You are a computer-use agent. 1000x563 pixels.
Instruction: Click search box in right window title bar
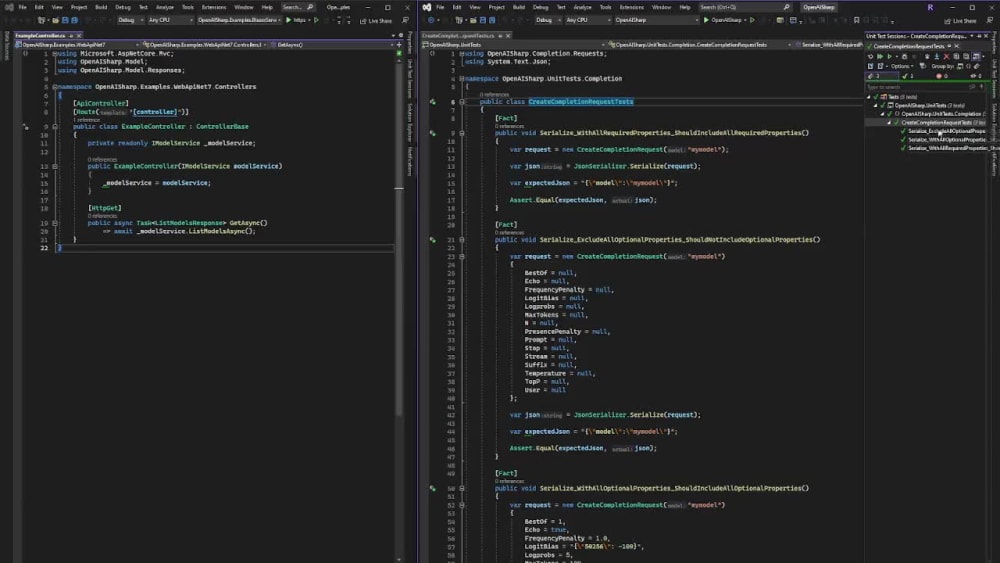tap(745, 7)
